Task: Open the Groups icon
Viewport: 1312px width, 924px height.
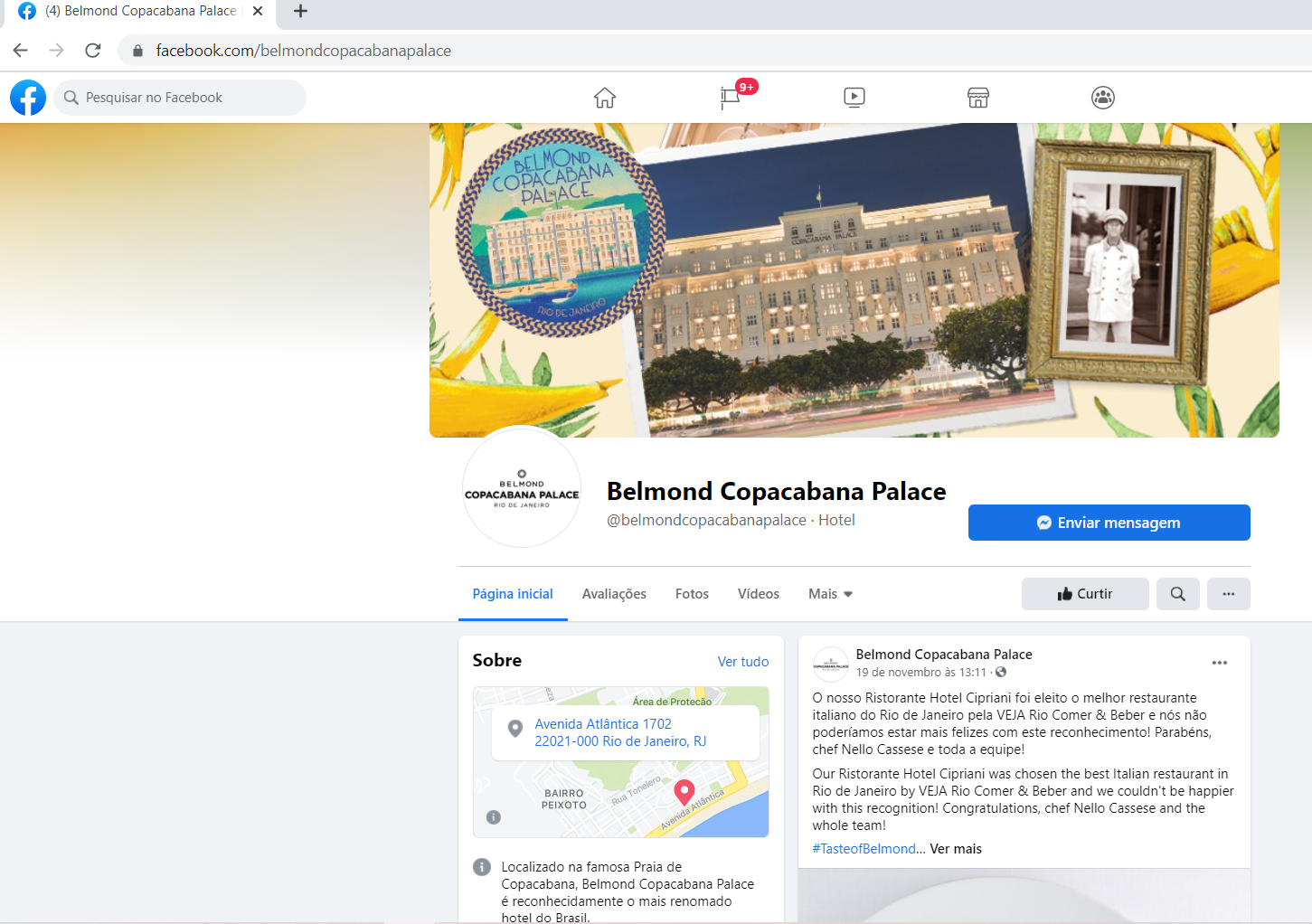Action: pos(1102,98)
